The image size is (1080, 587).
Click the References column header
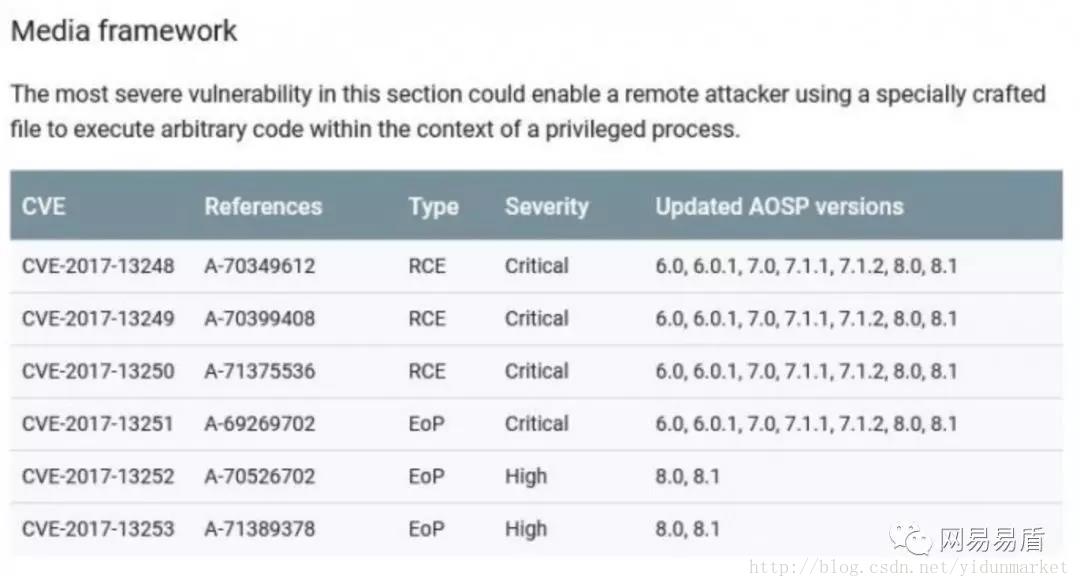click(x=263, y=207)
